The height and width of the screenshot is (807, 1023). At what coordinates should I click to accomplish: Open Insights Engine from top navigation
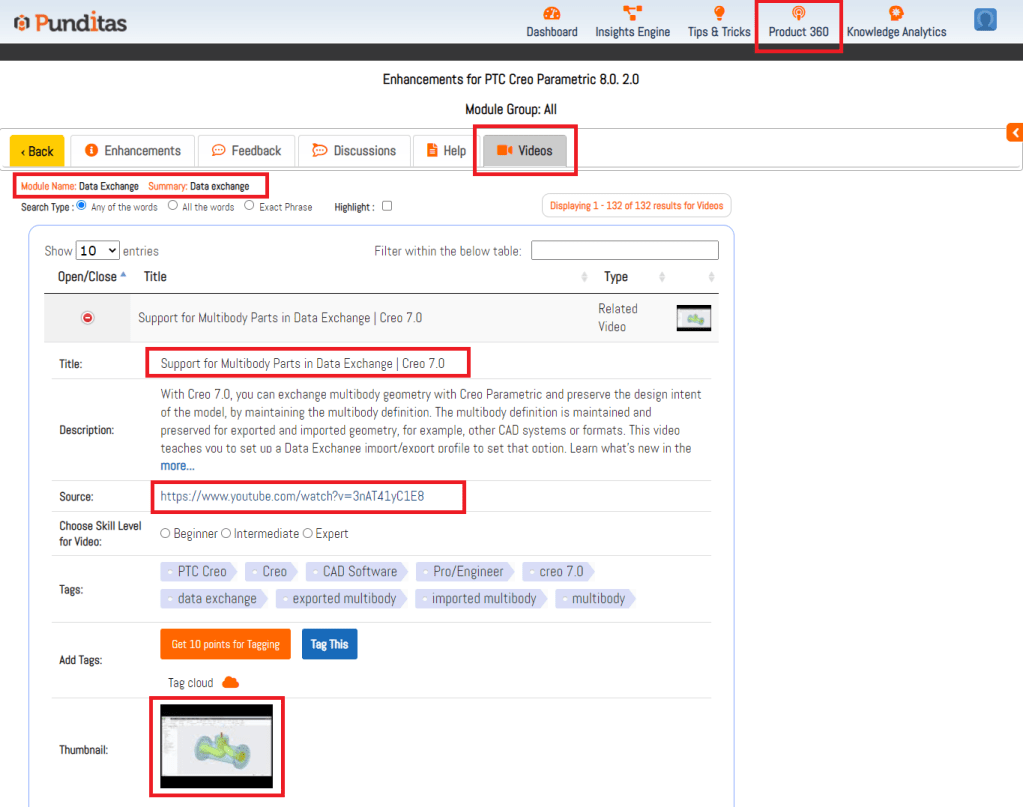click(632, 13)
